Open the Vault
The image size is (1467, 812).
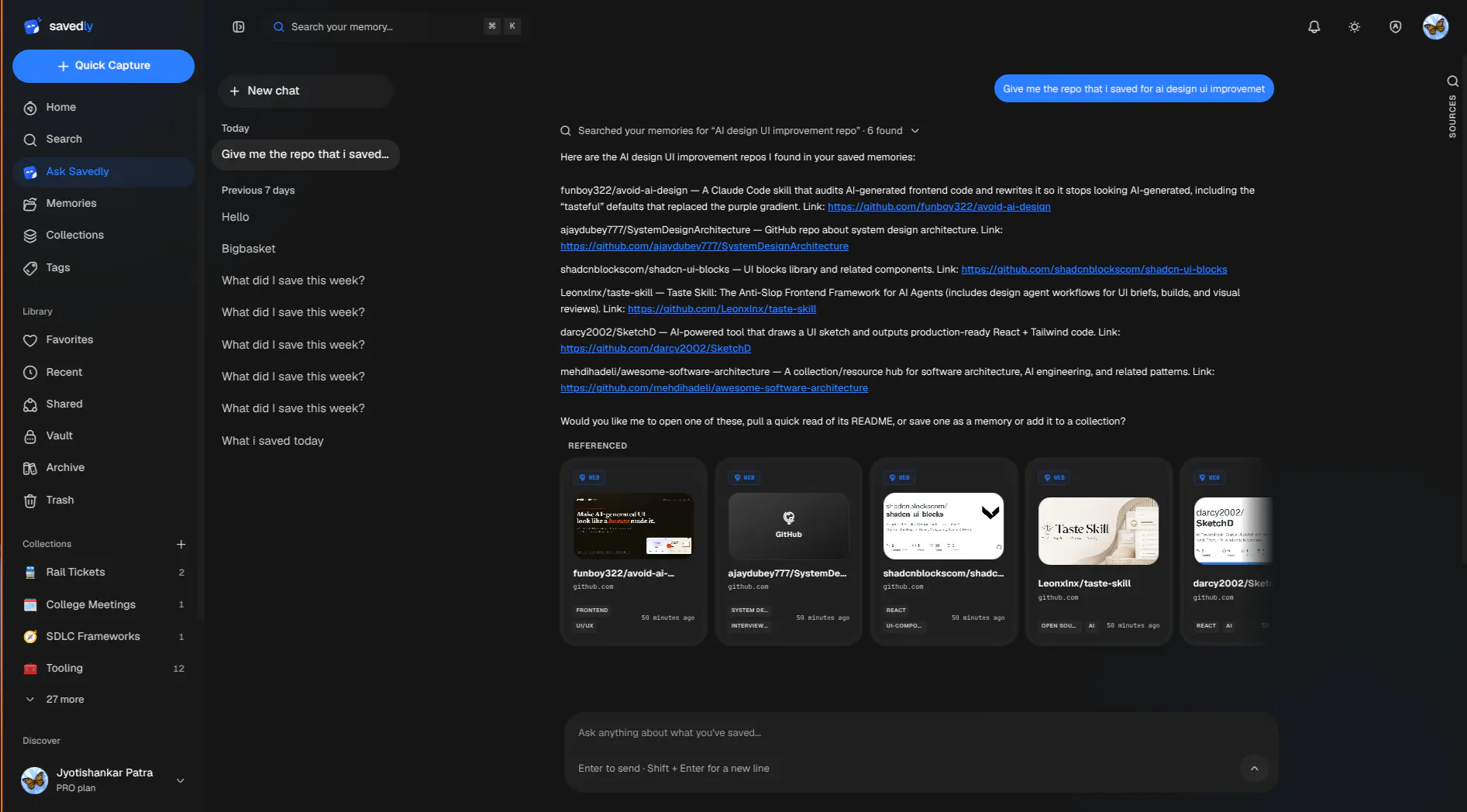coord(103,436)
